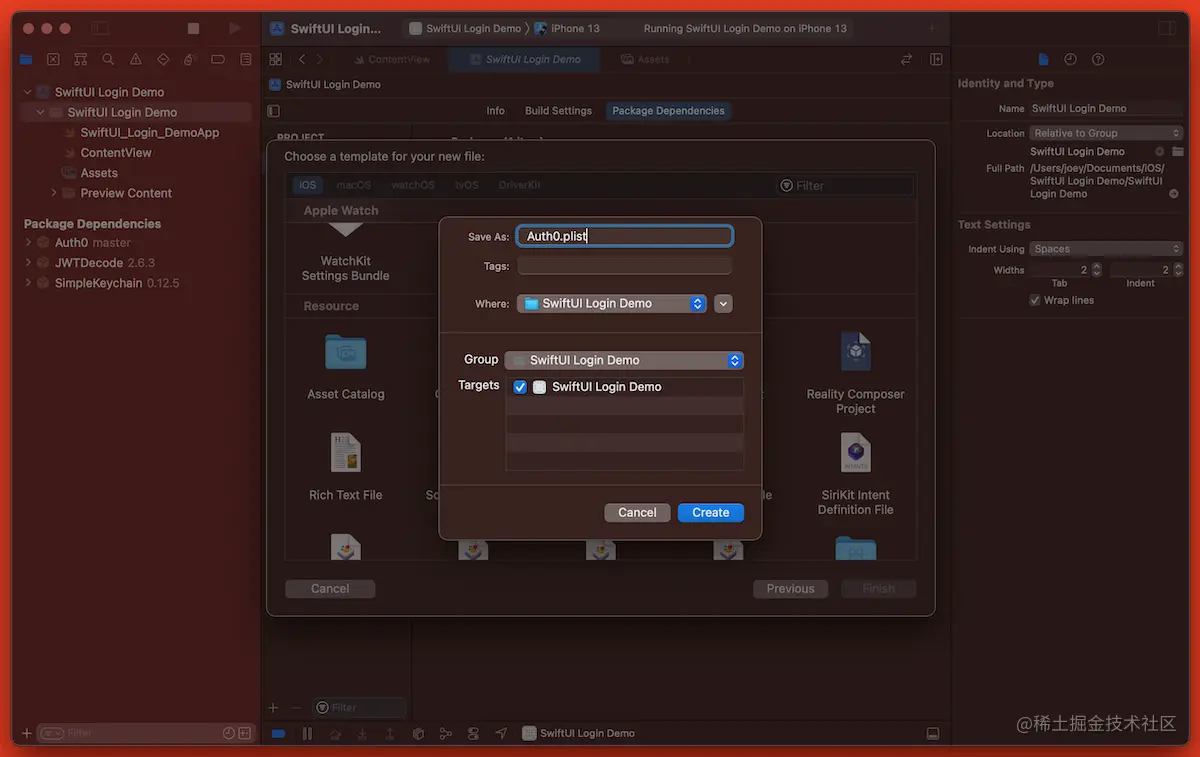Click the Simulate Location arrow icon
Image resolution: width=1200 pixels, height=757 pixels.
coord(501,734)
